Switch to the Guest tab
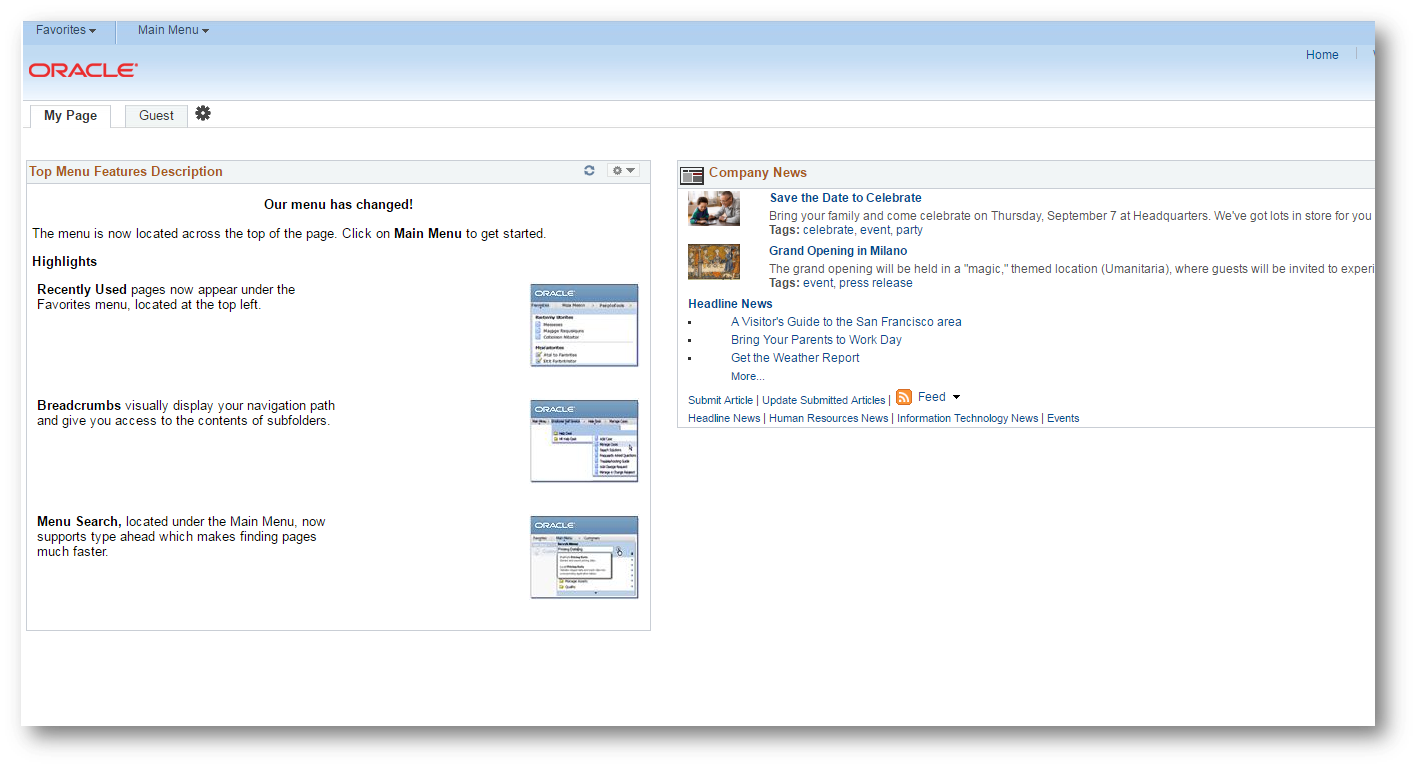This screenshot has width=1417, height=768. point(155,115)
